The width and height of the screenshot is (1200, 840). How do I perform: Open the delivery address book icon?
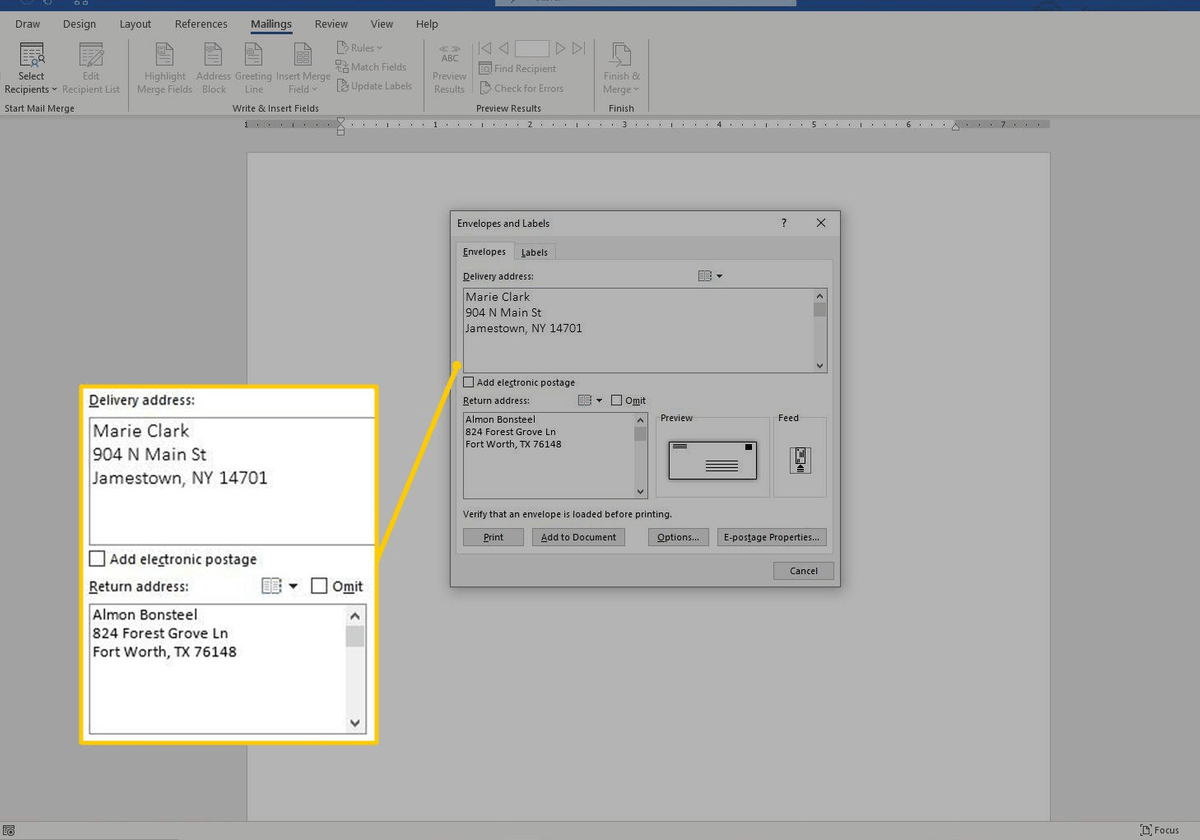coord(704,276)
